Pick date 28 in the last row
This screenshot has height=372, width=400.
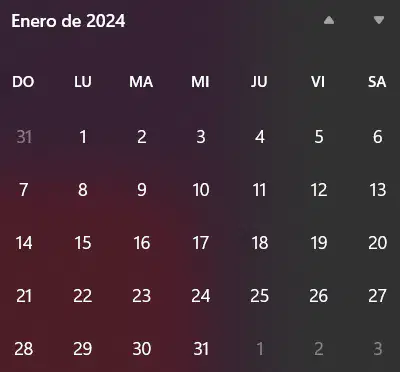pyautogui.click(x=24, y=349)
